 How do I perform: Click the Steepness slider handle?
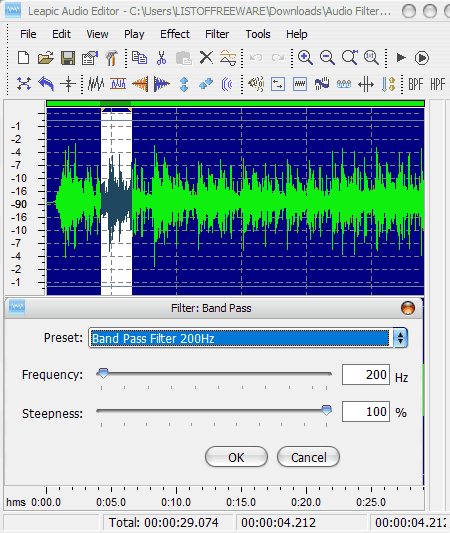click(x=326, y=410)
